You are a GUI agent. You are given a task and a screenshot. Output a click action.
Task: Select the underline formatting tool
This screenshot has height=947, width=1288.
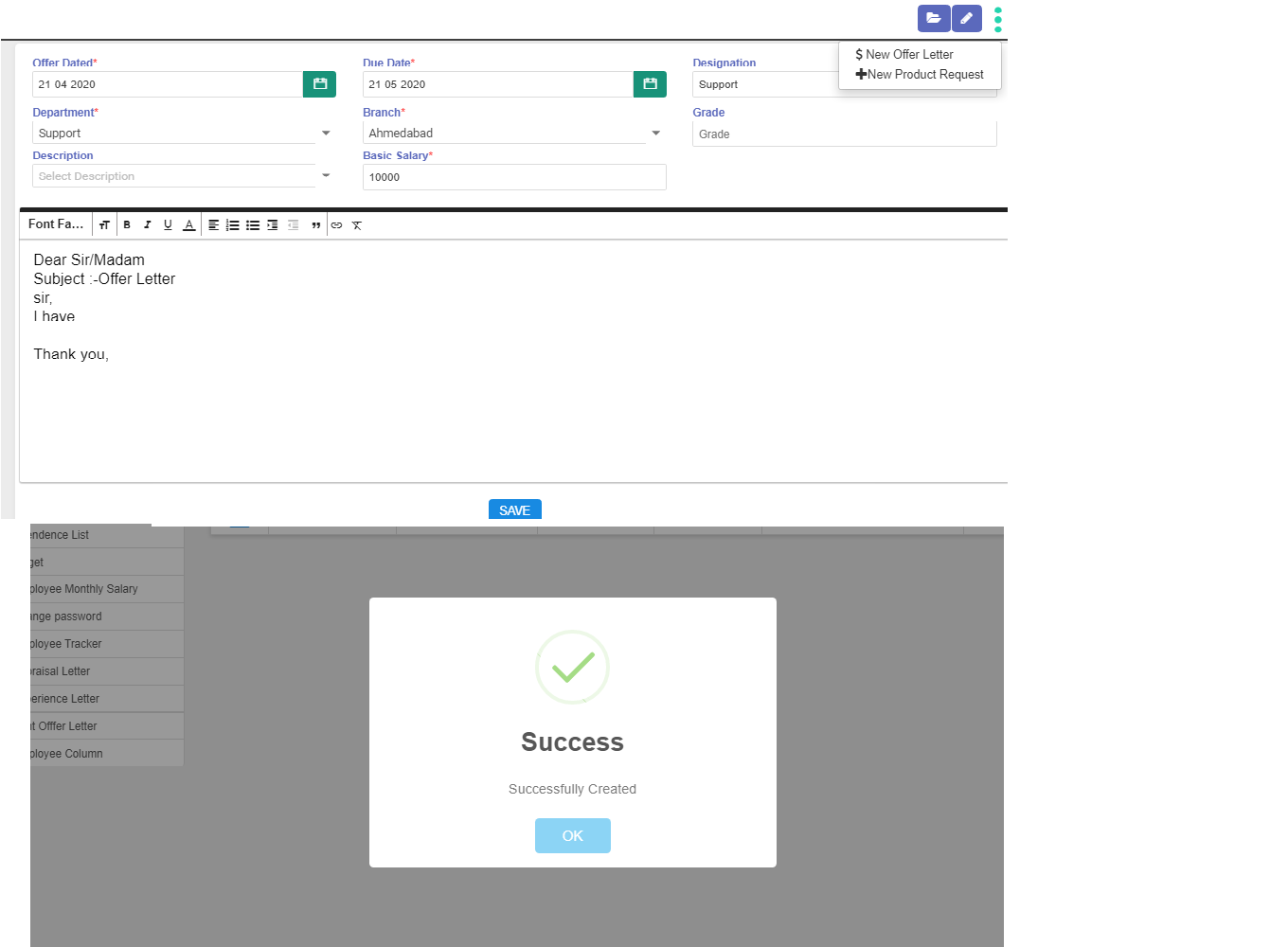(x=168, y=224)
